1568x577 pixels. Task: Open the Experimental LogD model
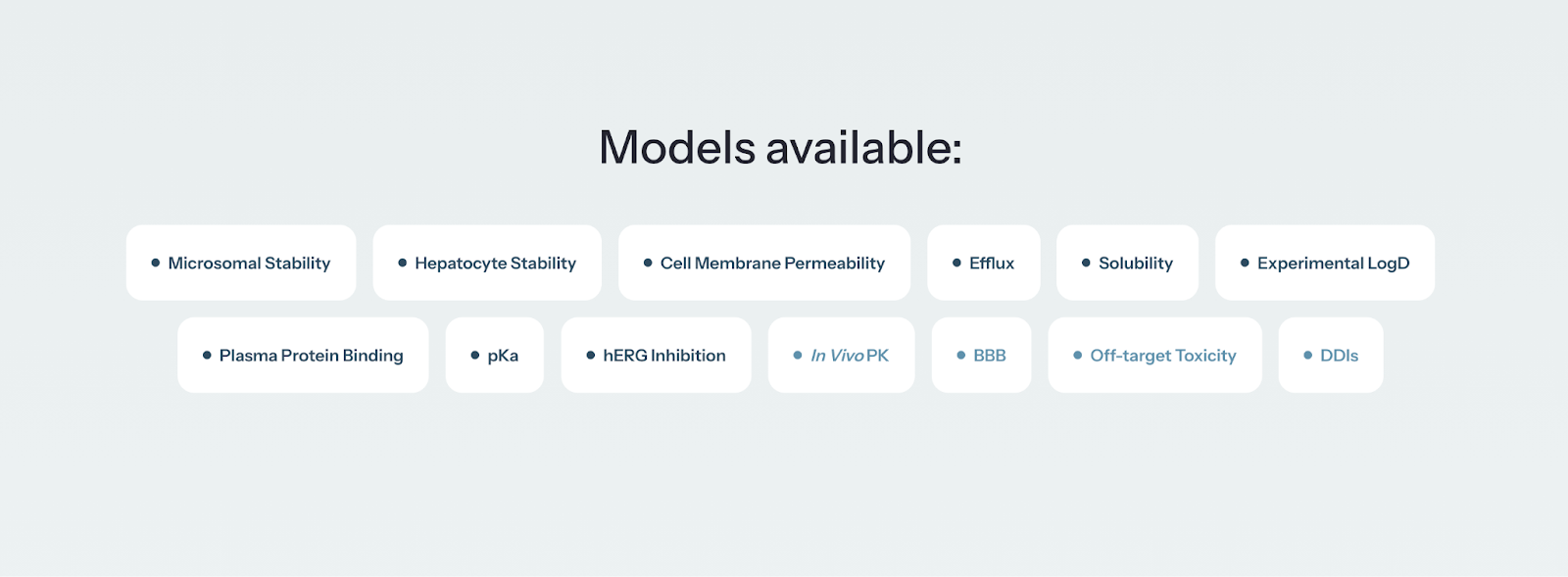coord(1325,263)
